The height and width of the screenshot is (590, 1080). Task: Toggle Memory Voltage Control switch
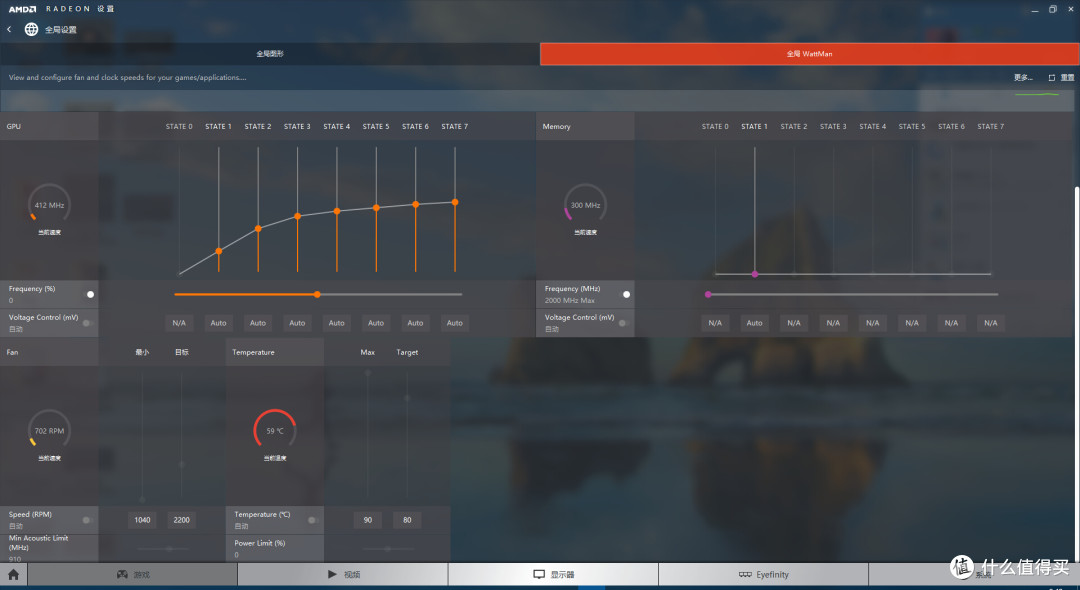point(623,323)
